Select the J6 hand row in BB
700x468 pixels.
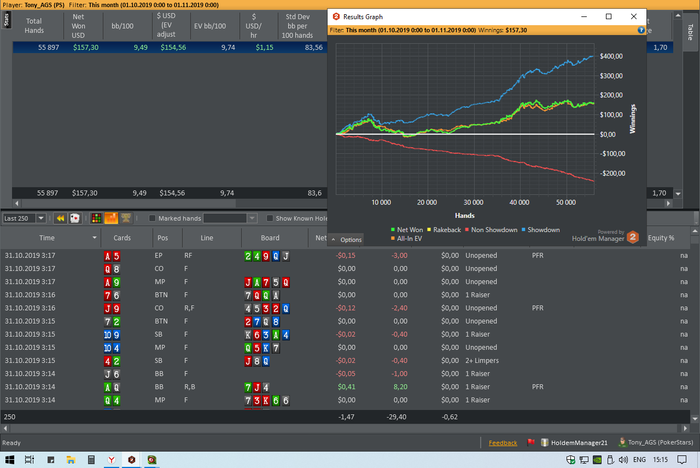[346, 374]
